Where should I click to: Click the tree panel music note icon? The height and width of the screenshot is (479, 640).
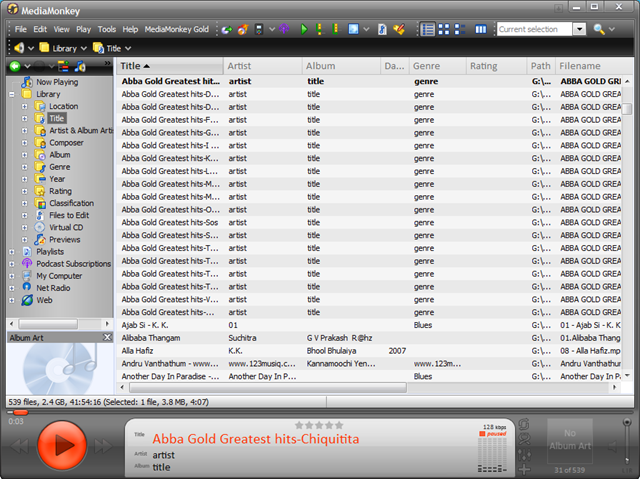[80, 66]
